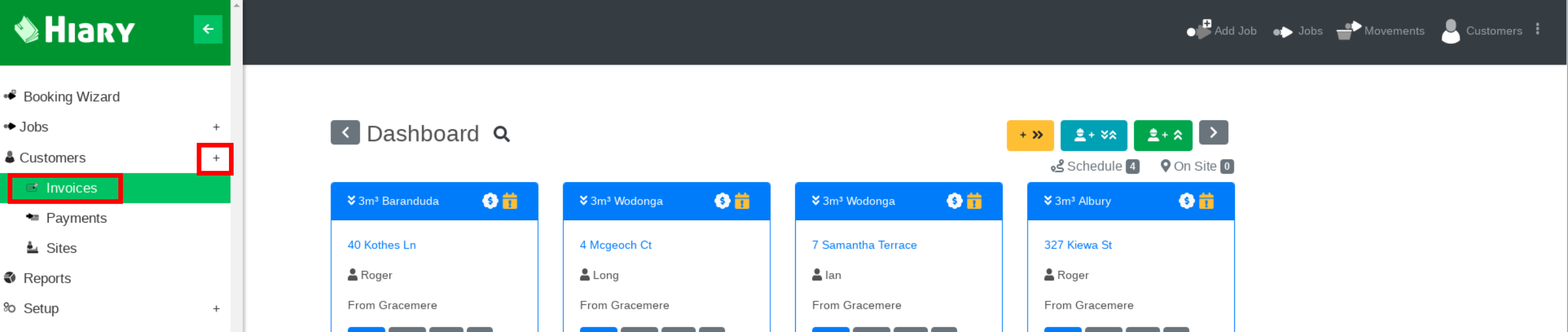Open Customers in the sidebar
The image size is (1568, 332).
[x=52, y=158]
